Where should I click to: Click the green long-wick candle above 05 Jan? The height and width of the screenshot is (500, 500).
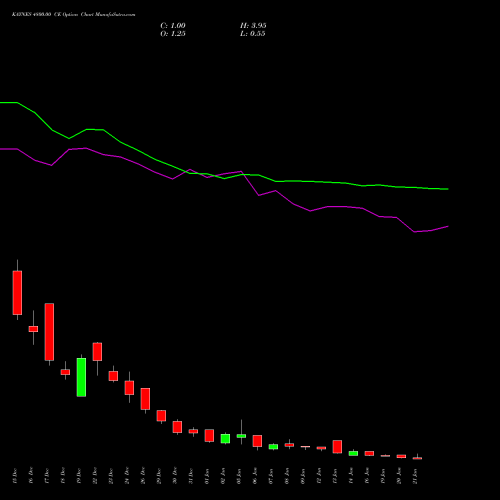[241, 436]
